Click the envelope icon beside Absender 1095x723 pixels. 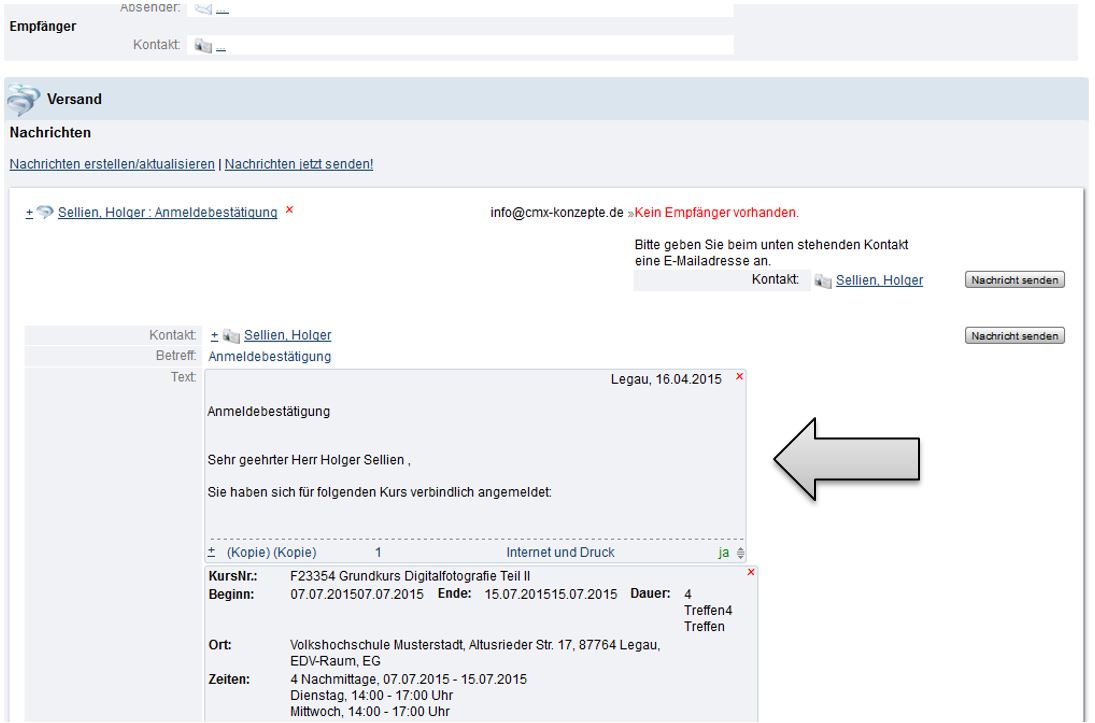(x=203, y=10)
